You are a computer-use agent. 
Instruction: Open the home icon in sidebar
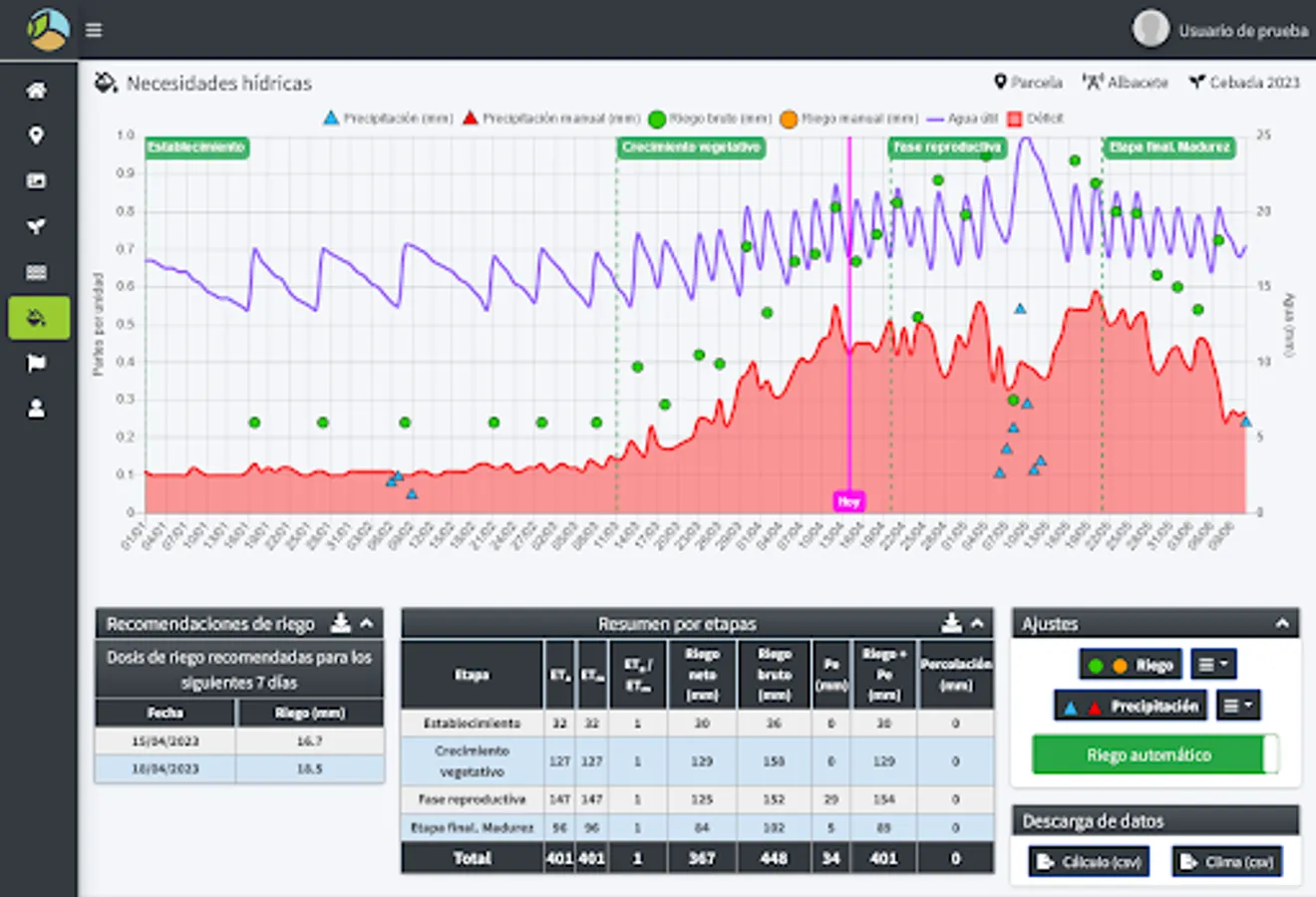click(36, 91)
